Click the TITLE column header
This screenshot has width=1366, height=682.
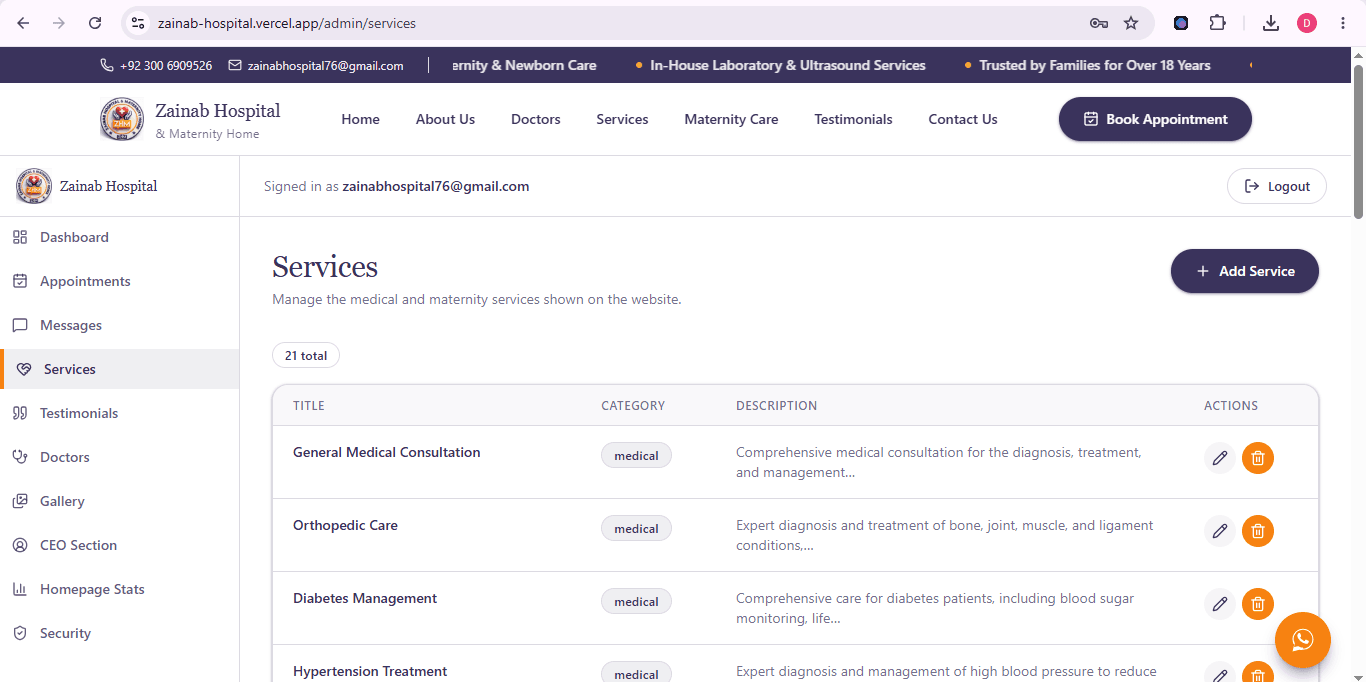click(309, 406)
